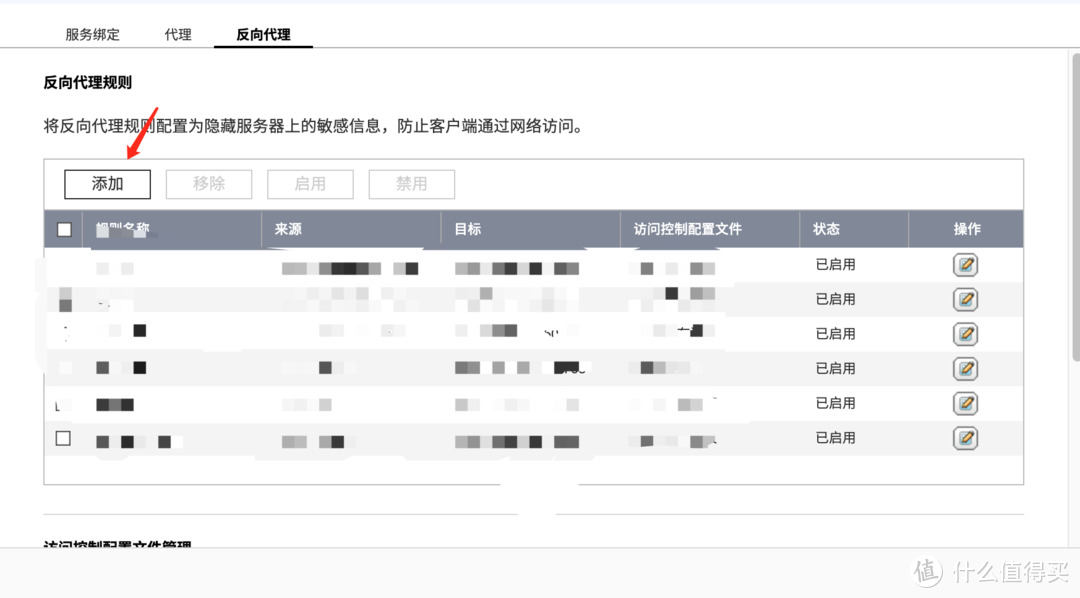The image size is (1080, 598).
Task: Edit the fourth rule using its pencil icon
Action: (x=965, y=368)
